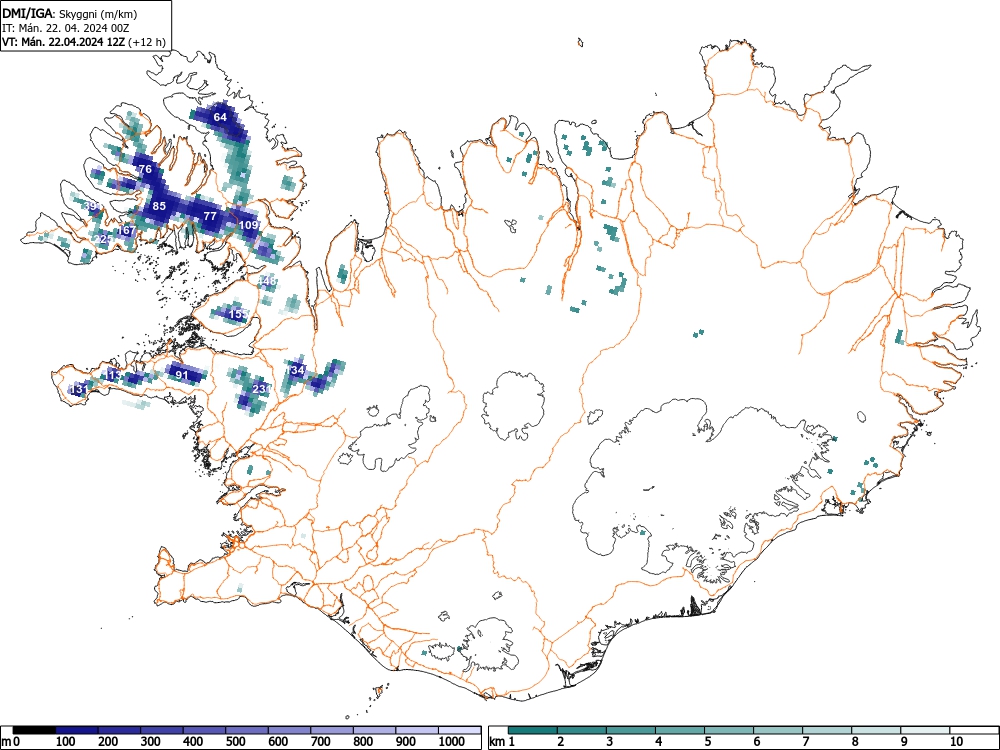Click the metre legend label '700'
This screenshot has height=750, width=1000.
click(x=320, y=741)
